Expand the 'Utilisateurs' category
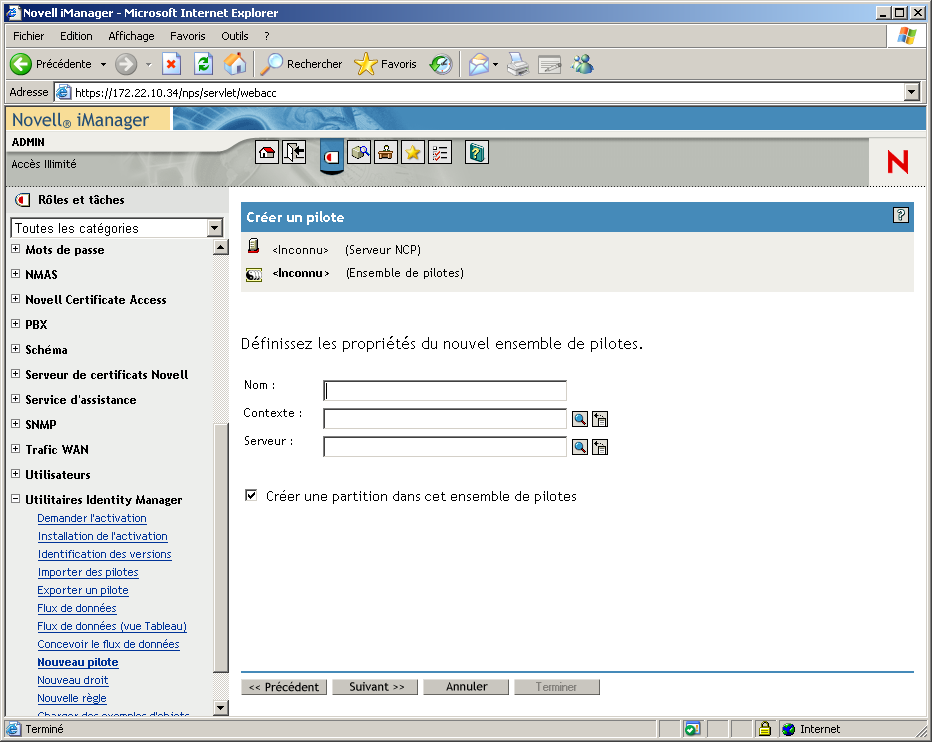The image size is (932, 742). [x=16, y=474]
